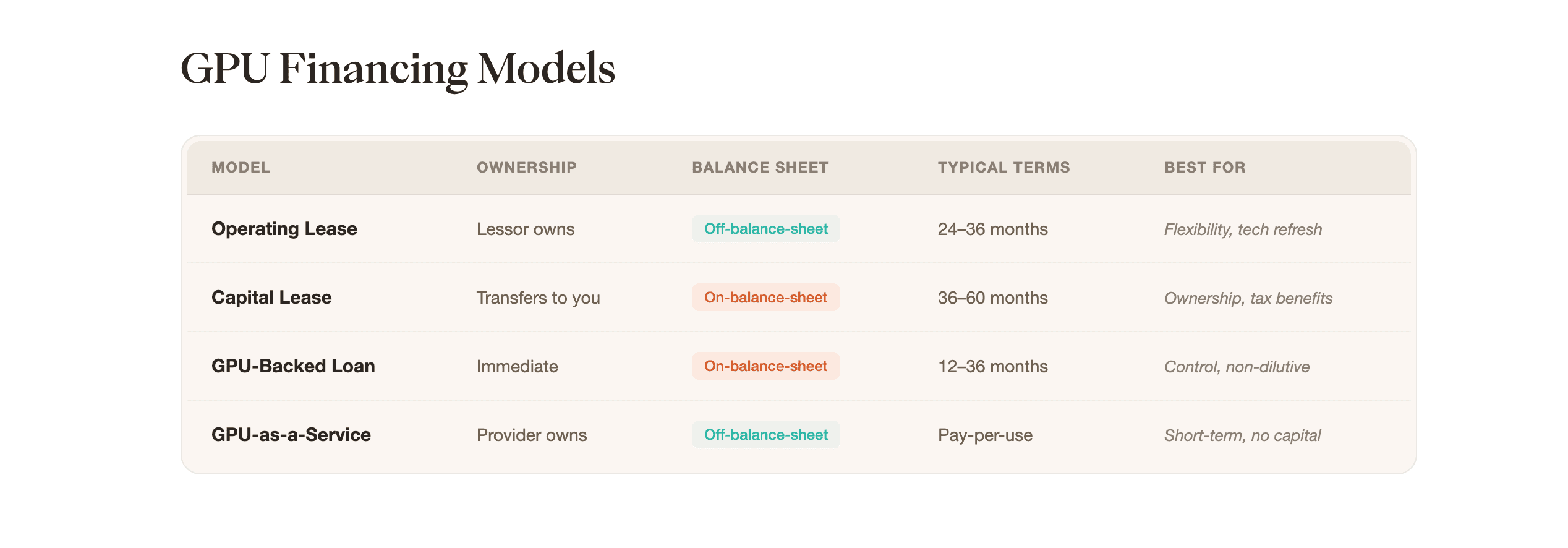Click the On-balance-sheet badge for GPU-Backed Loan
Screen dimensions: 1568x548
coord(765,366)
